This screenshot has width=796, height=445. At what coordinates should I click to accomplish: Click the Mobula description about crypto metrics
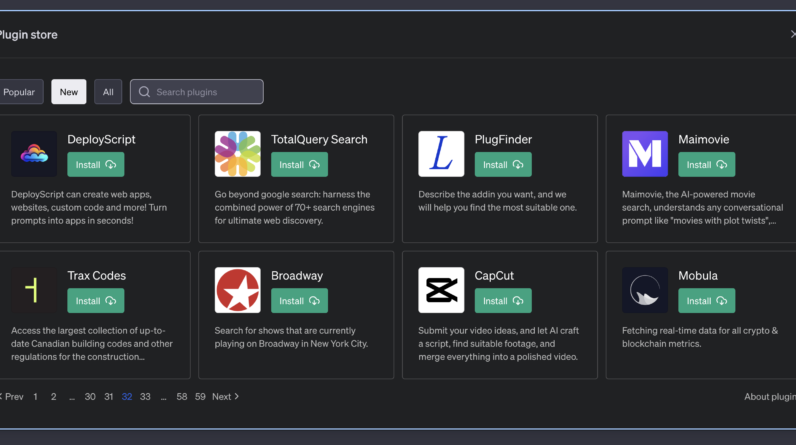(700, 337)
